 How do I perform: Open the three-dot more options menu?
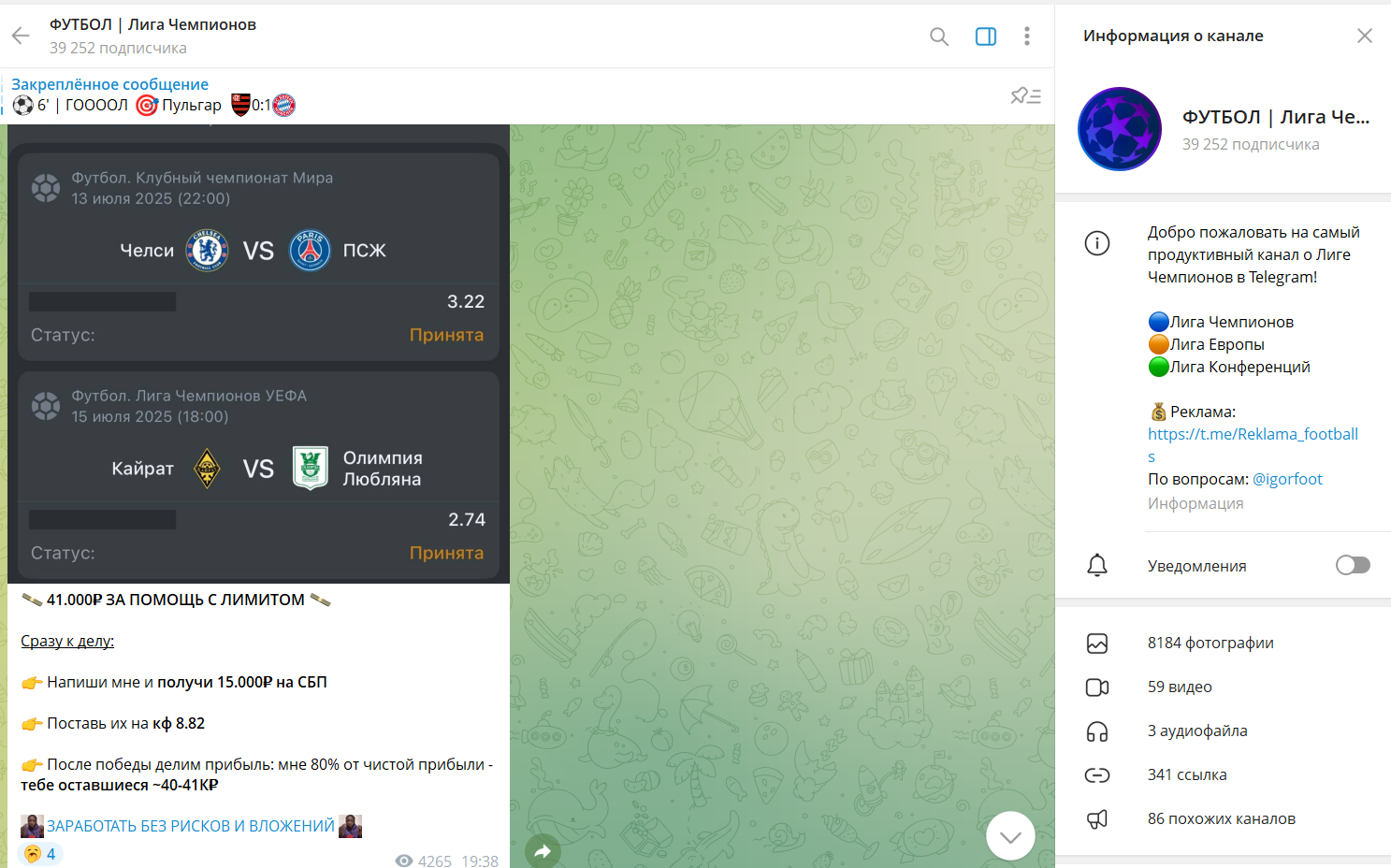pyautogui.click(x=1027, y=36)
